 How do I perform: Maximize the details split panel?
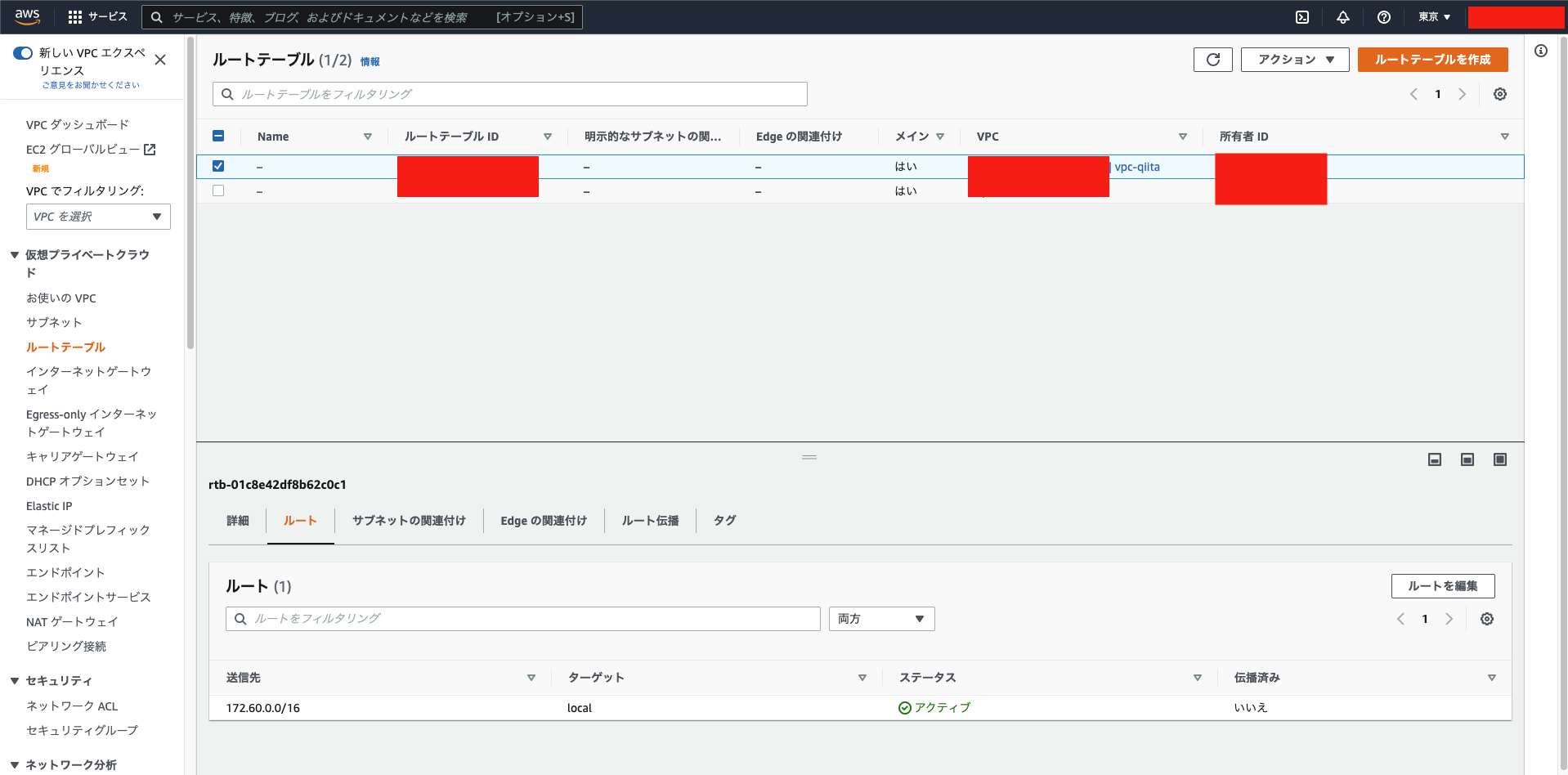point(1500,459)
